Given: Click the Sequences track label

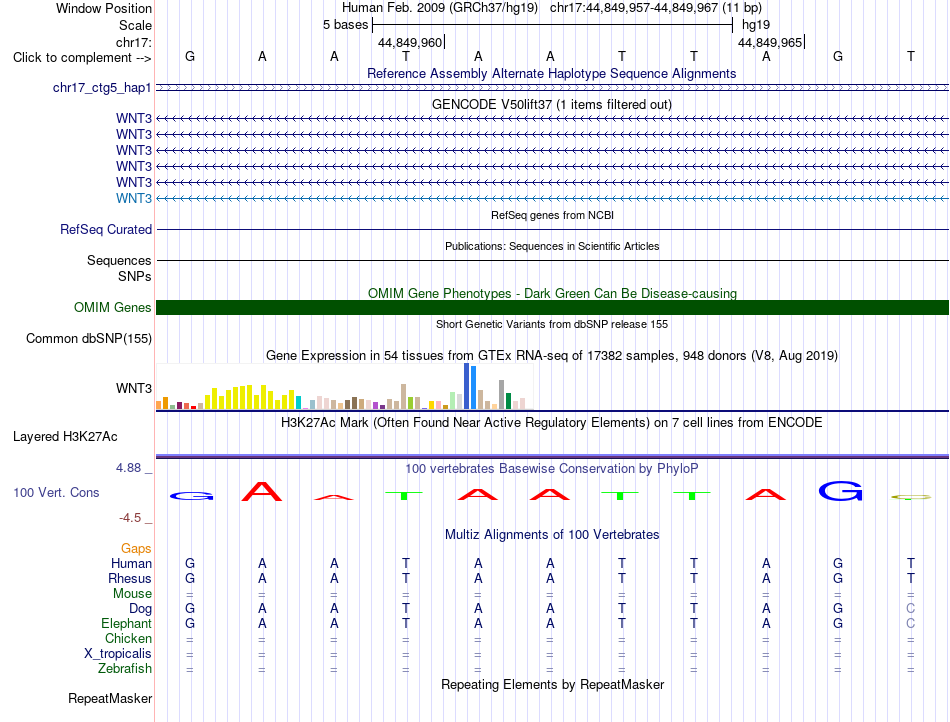Looking at the screenshot, I should click(x=119, y=260).
